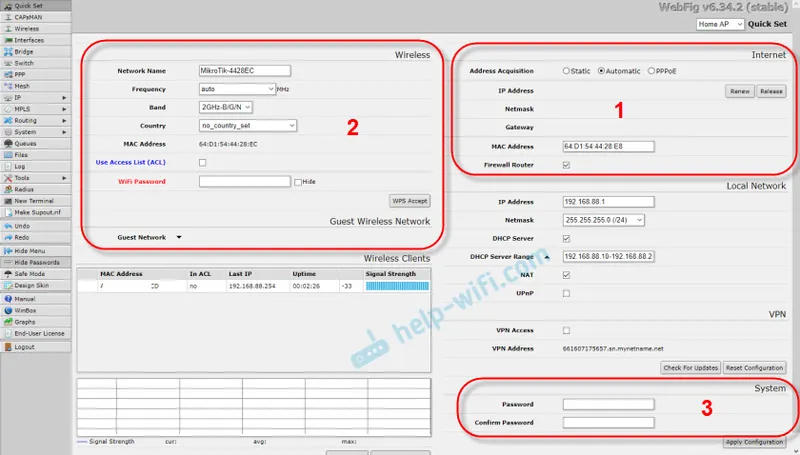Toggle Use Access List (ACL) checkbox

(203, 162)
